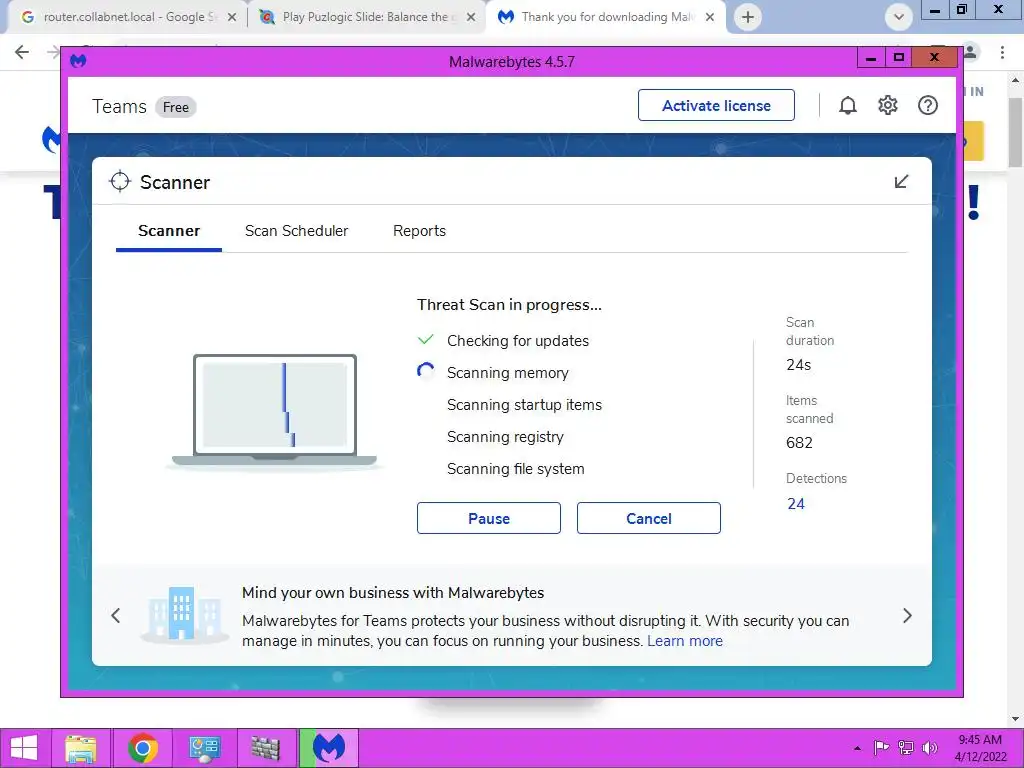1024x768 pixels.
Task: Click the Scanning memory step text
Action: (x=507, y=372)
